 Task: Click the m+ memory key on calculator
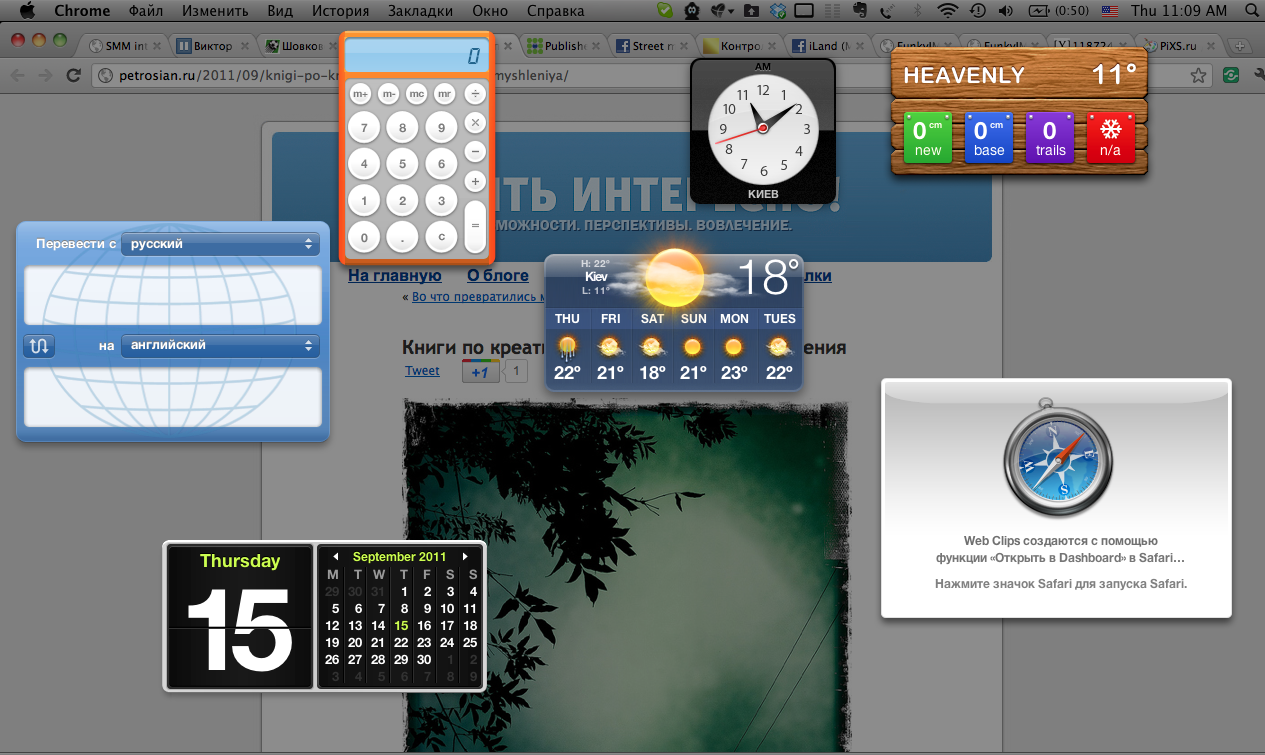[x=360, y=94]
